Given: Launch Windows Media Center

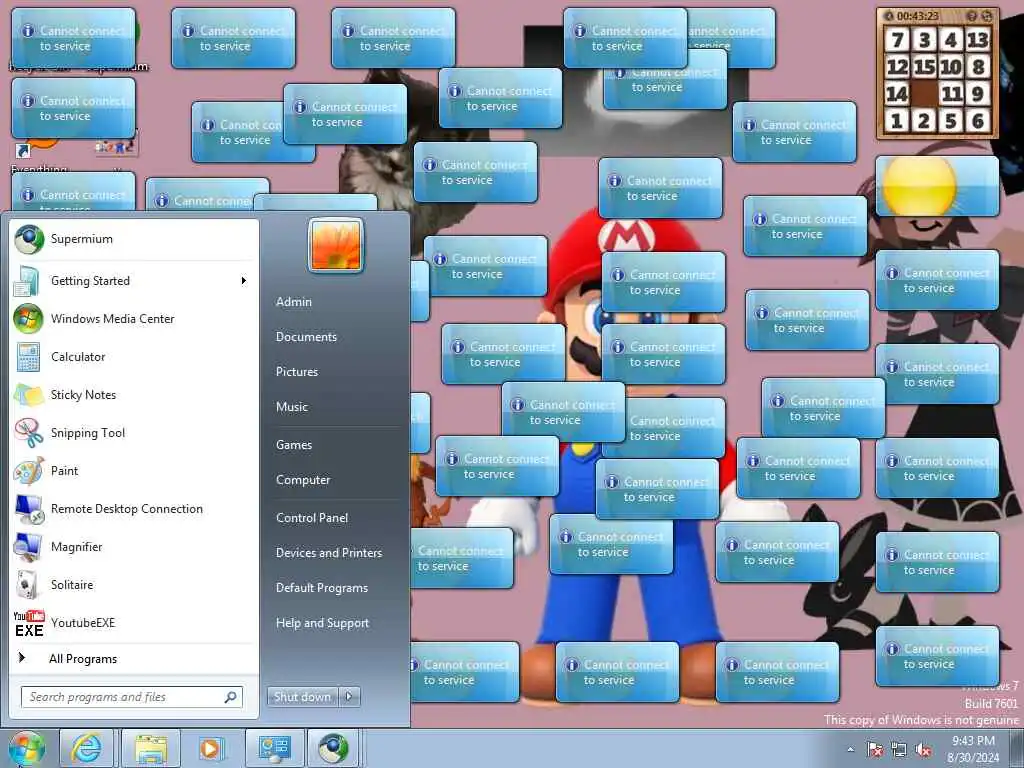Looking at the screenshot, I should click(x=134, y=319).
